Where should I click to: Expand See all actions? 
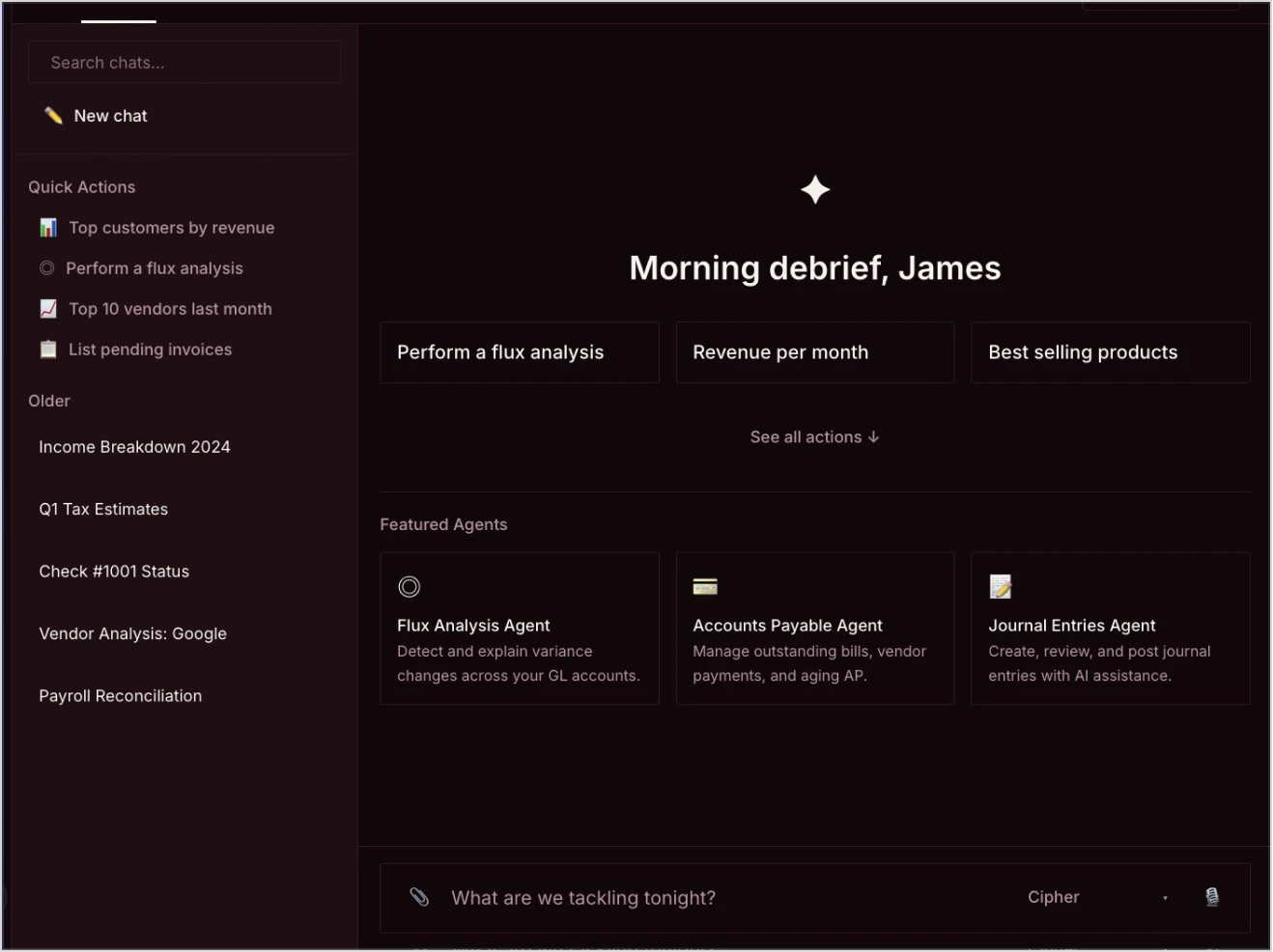click(x=815, y=437)
